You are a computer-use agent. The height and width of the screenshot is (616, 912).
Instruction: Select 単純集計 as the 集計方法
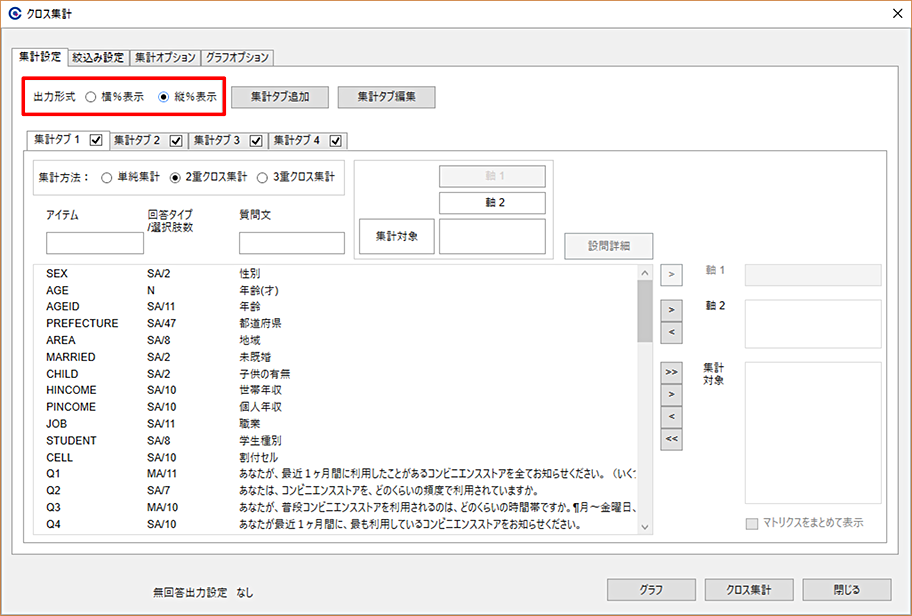(106, 177)
